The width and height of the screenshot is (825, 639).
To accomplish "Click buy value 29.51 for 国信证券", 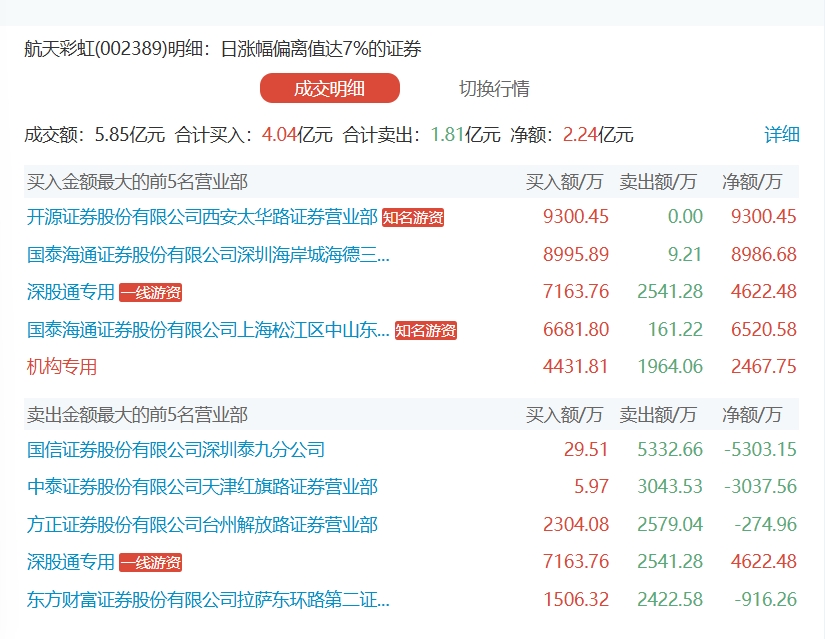I will point(586,450).
